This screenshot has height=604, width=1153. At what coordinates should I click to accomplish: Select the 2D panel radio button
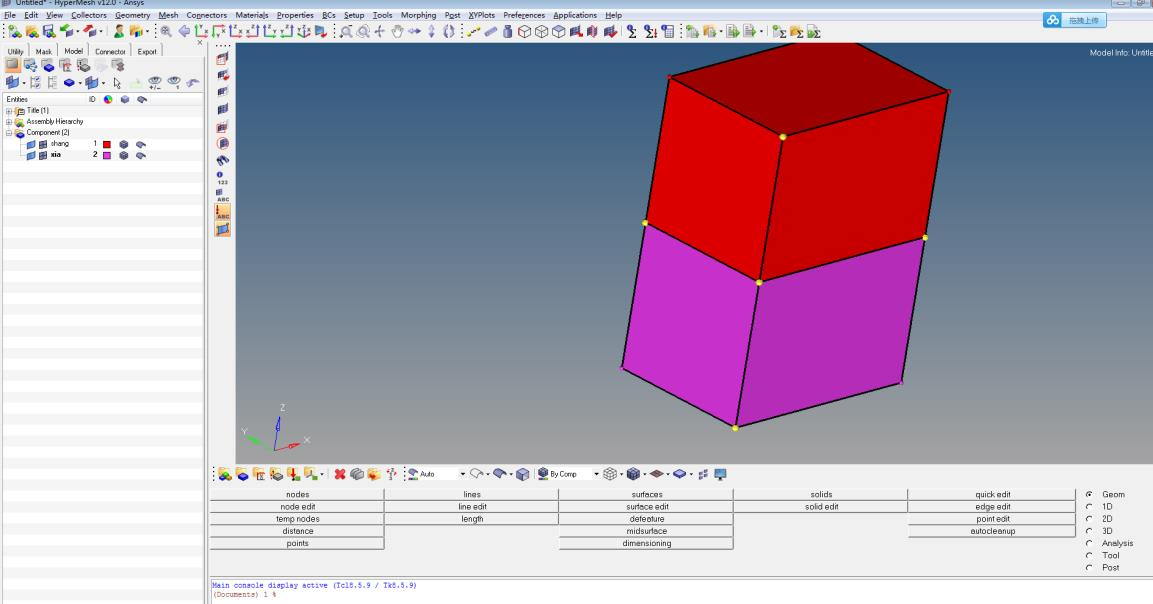(x=1089, y=519)
